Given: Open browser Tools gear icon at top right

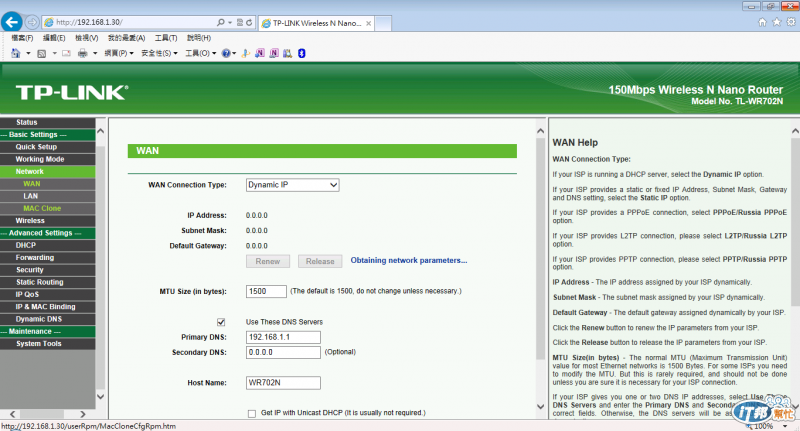Looking at the screenshot, I should [x=791, y=22].
